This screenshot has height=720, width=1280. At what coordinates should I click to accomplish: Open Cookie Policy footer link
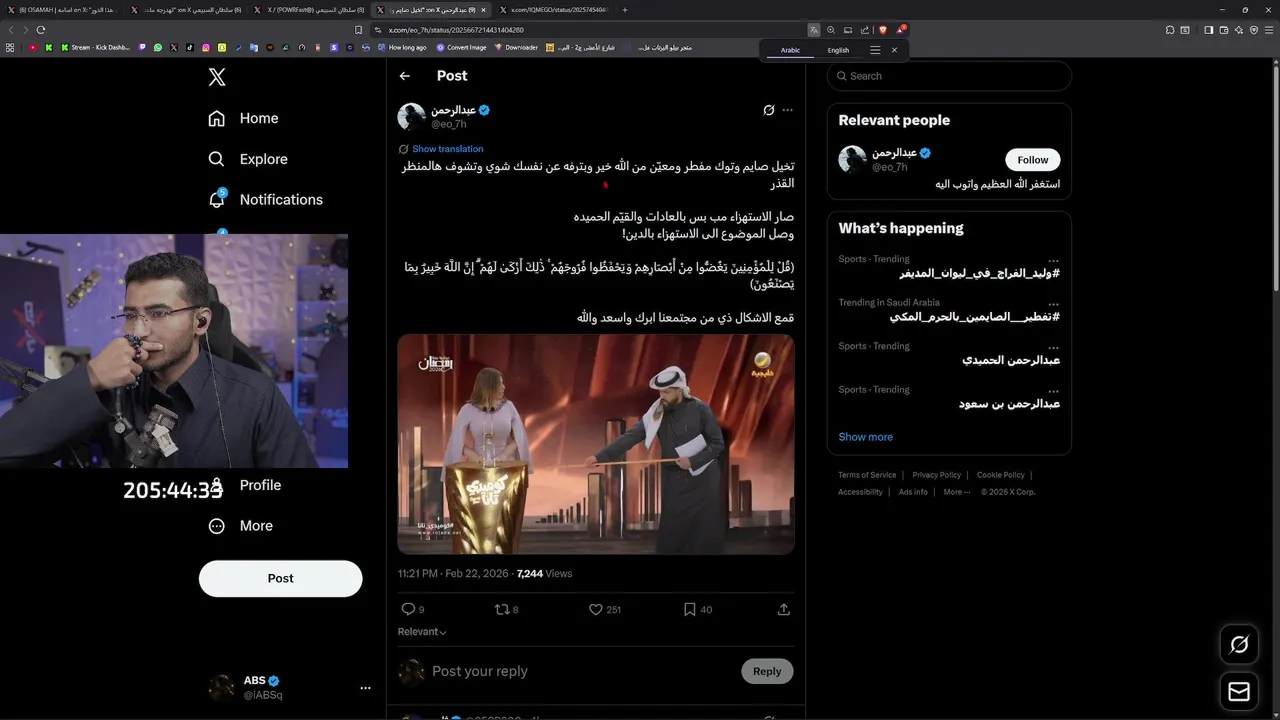[x=1000, y=475]
